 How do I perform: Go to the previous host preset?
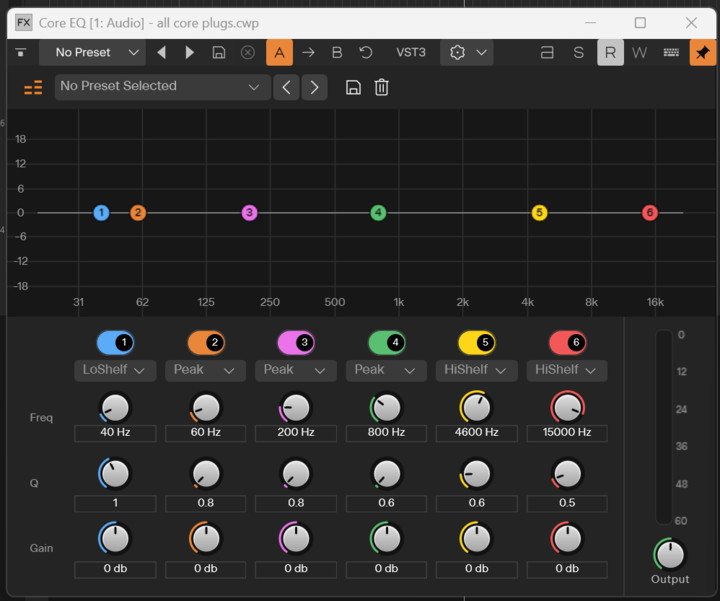click(161, 52)
